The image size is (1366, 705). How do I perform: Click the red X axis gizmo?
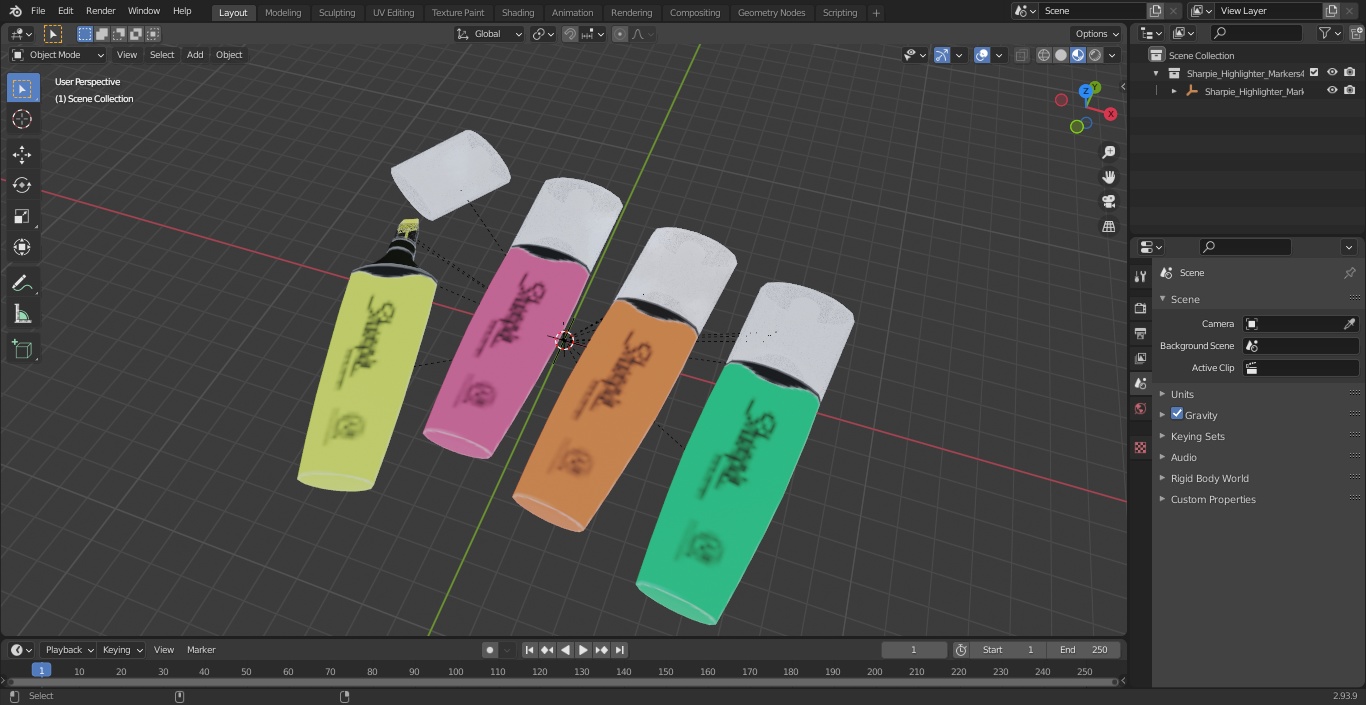point(1110,114)
